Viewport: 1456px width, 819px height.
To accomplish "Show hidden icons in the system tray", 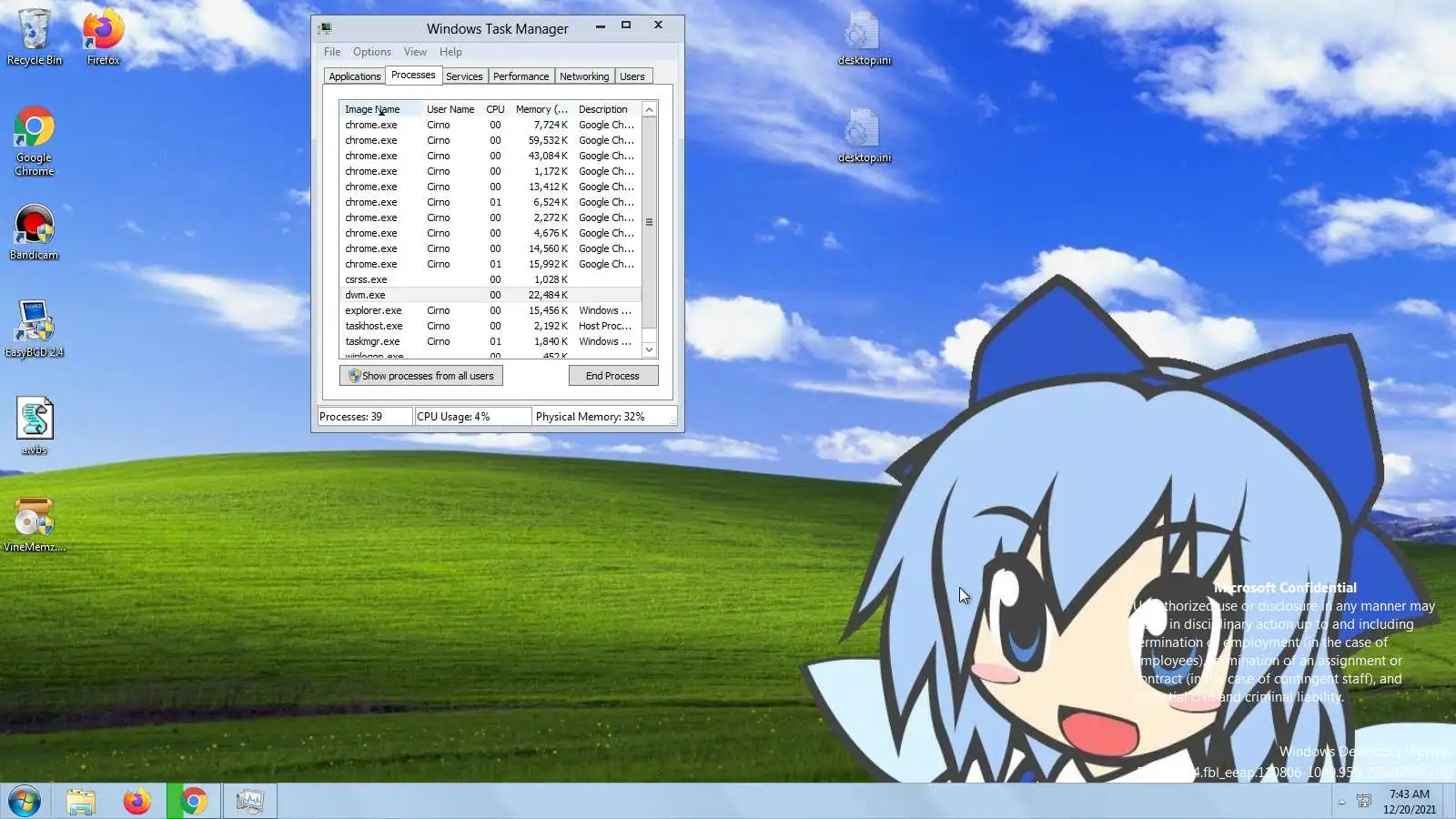I will pyautogui.click(x=1340, y=802).
